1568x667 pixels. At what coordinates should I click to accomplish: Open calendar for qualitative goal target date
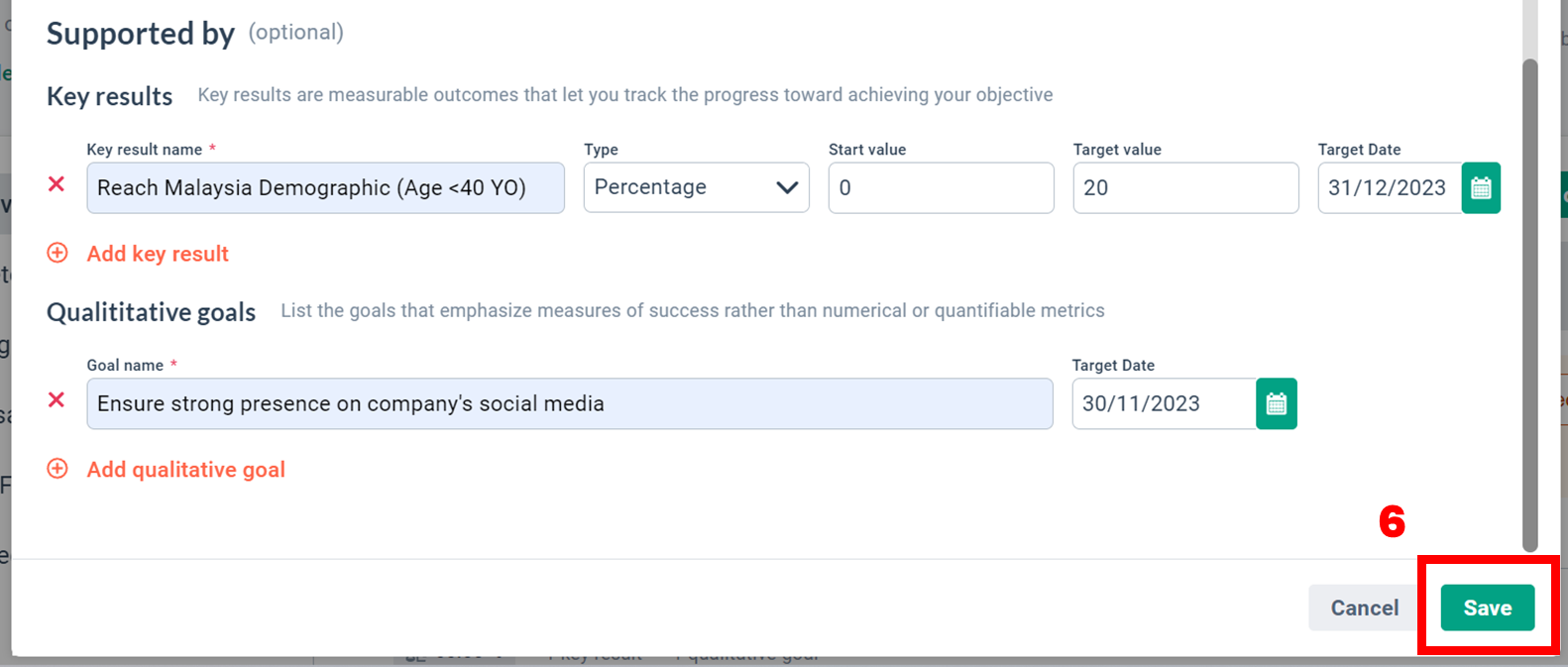[1277, 403]
